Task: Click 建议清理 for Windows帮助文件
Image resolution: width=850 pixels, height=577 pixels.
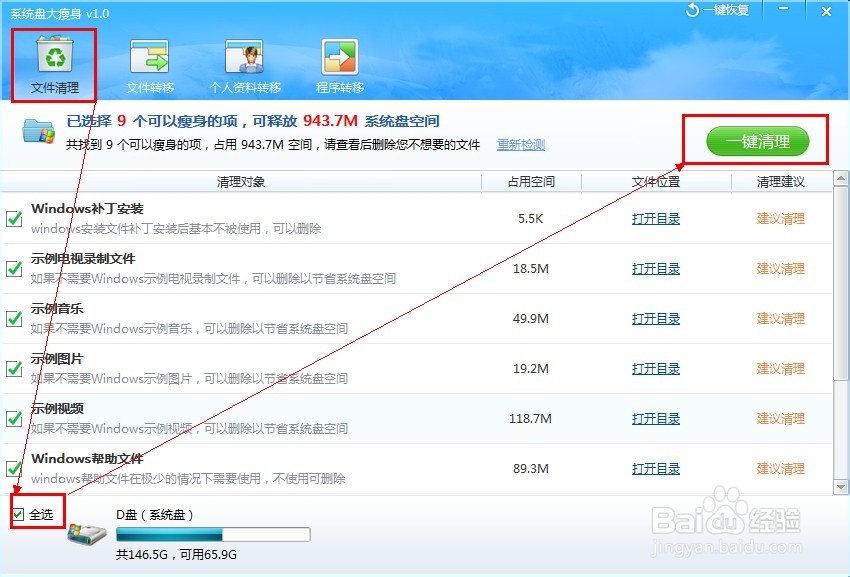Action: pos(781,468)
